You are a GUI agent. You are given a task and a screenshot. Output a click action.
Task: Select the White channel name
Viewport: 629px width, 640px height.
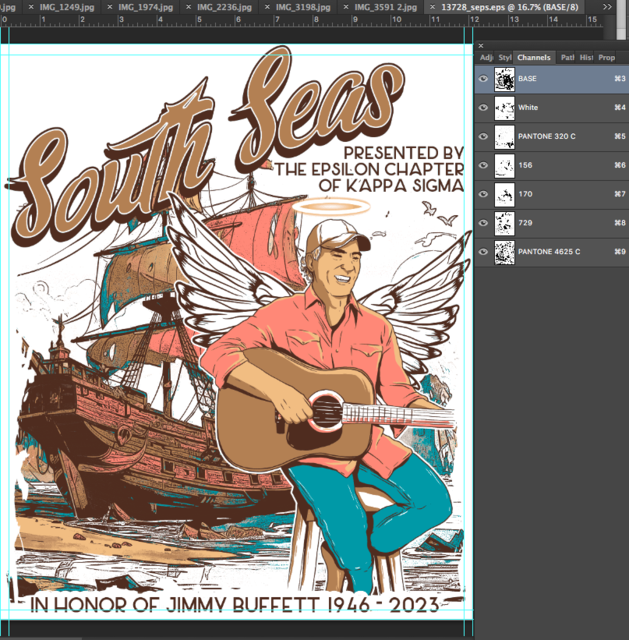point(528,107)
